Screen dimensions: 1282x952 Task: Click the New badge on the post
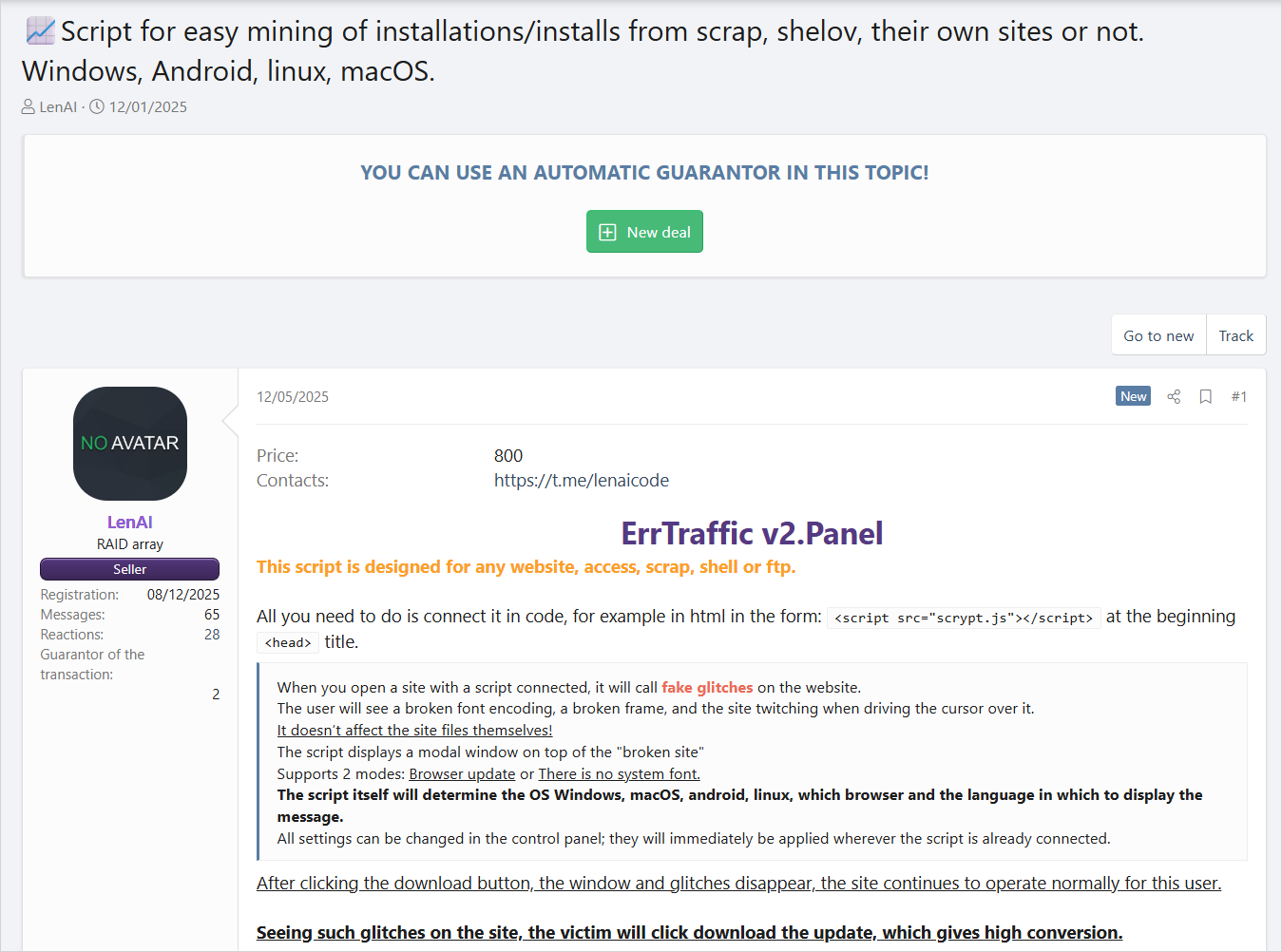(1133, 396)
